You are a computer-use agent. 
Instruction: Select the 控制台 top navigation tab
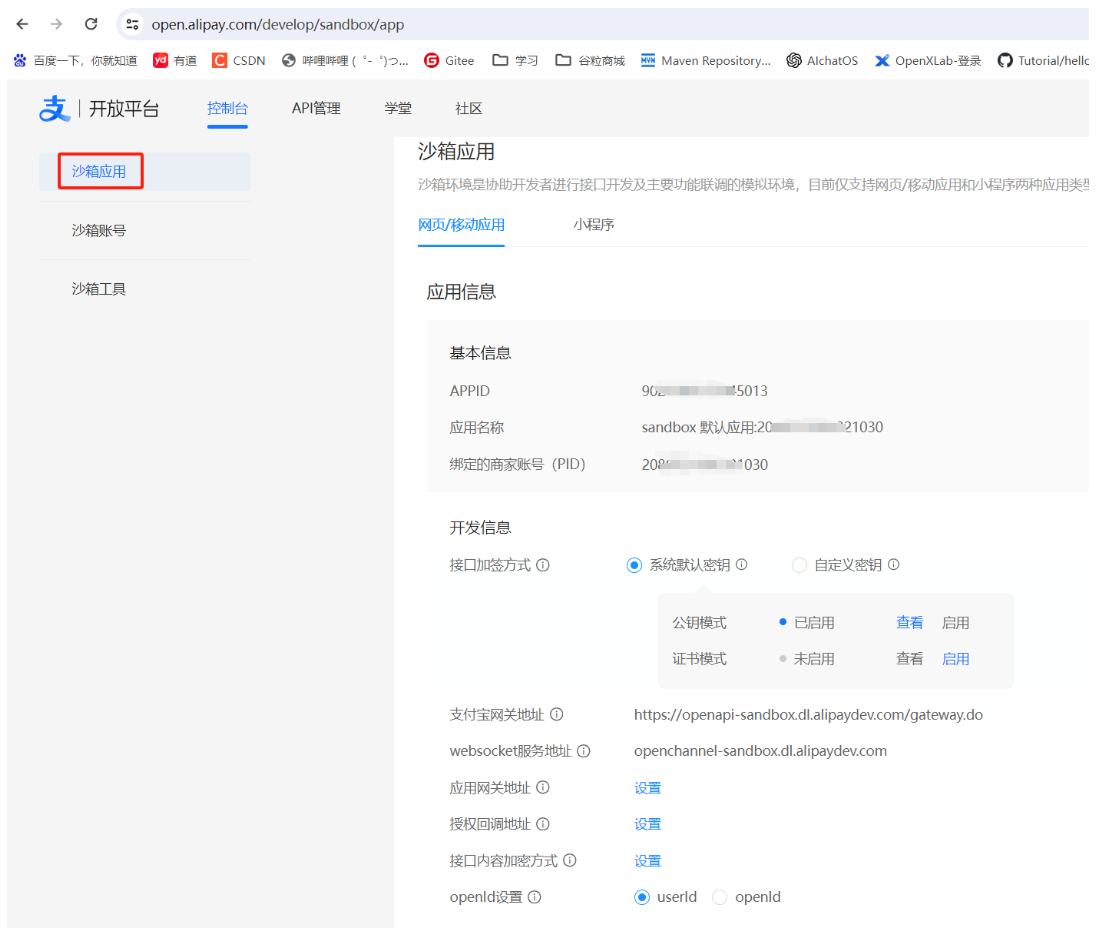pyautogui.click(x=227, y=108)
